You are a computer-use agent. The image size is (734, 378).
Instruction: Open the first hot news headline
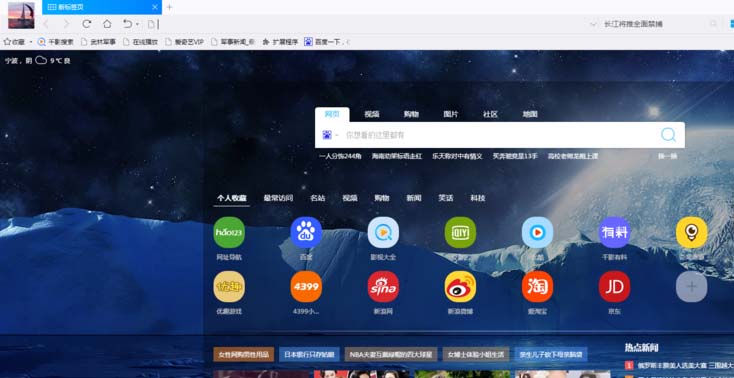pyautogui.click(x=680, y=365)
